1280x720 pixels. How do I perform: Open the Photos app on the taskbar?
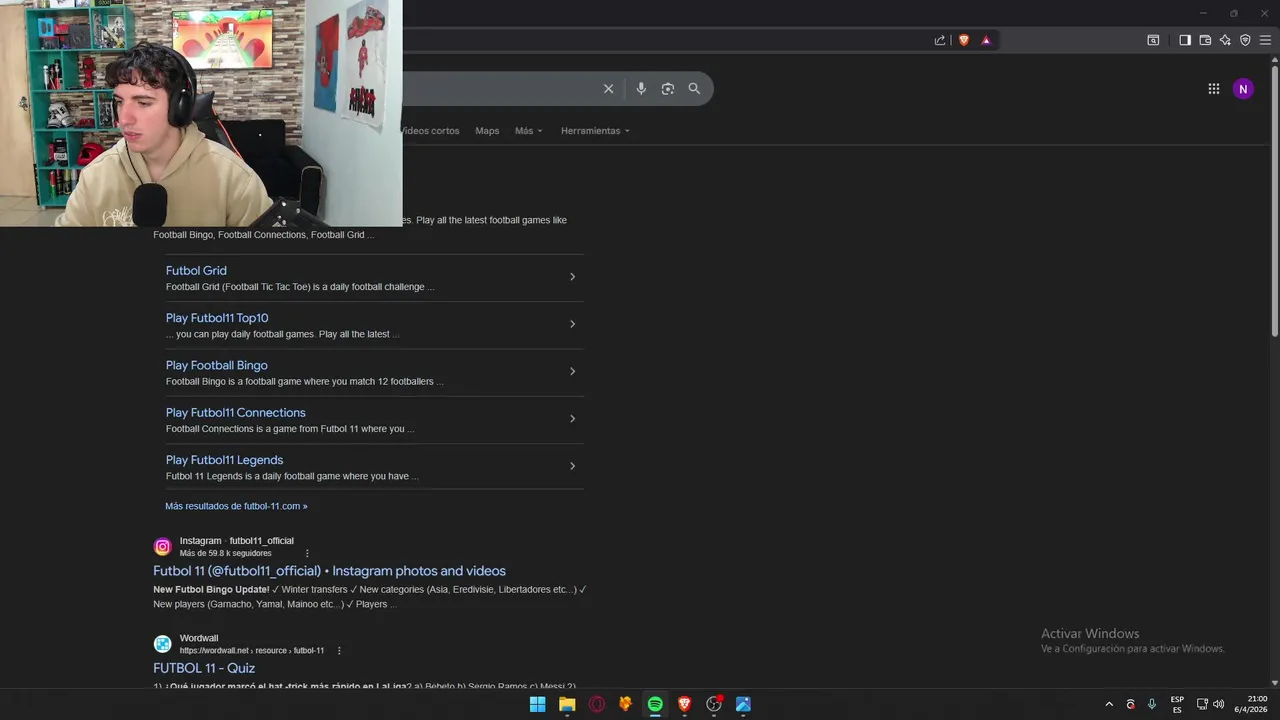[x=743, y=704]
